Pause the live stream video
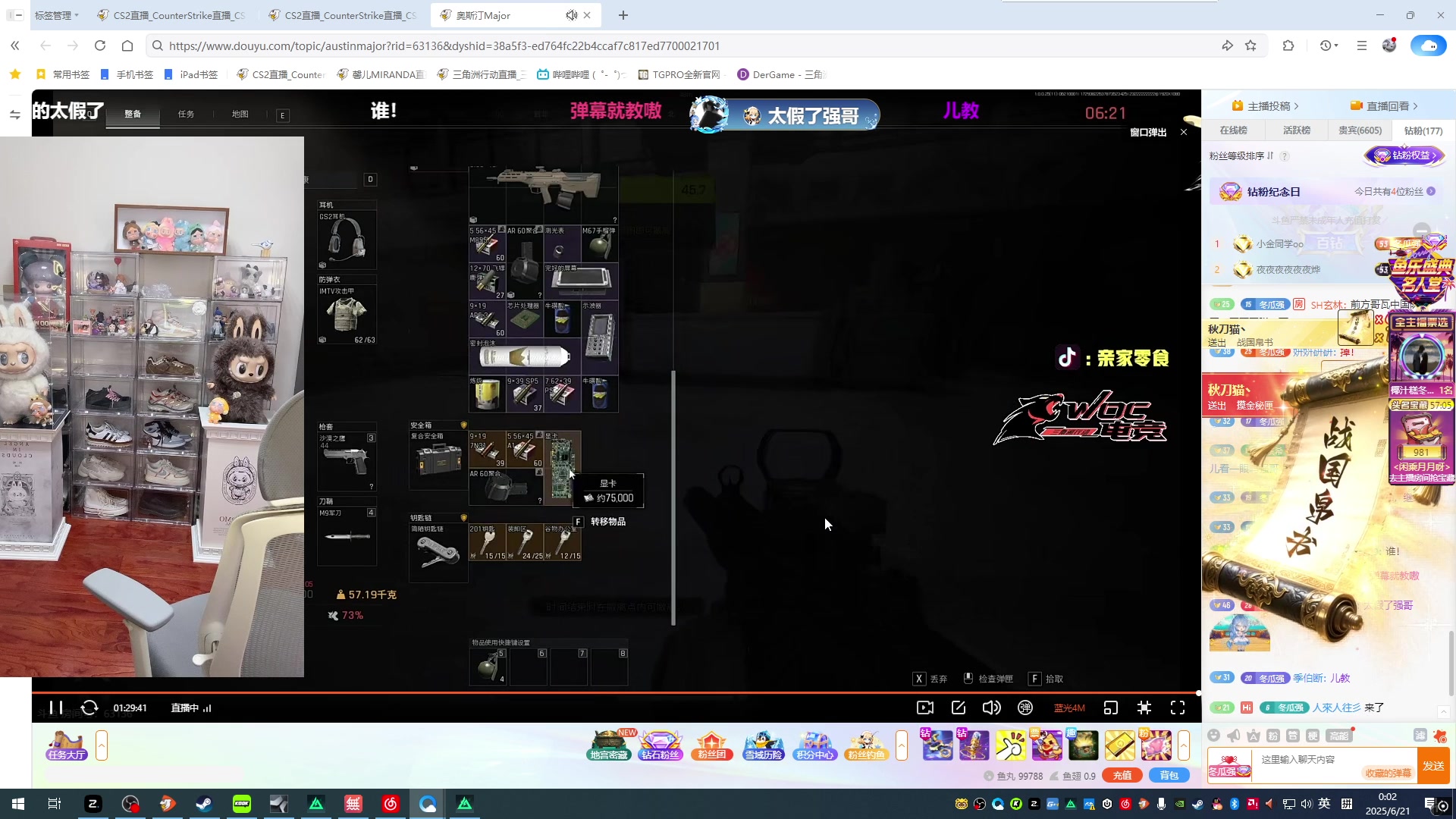The width and height of the screenshot is (1456, 819). 55,708
